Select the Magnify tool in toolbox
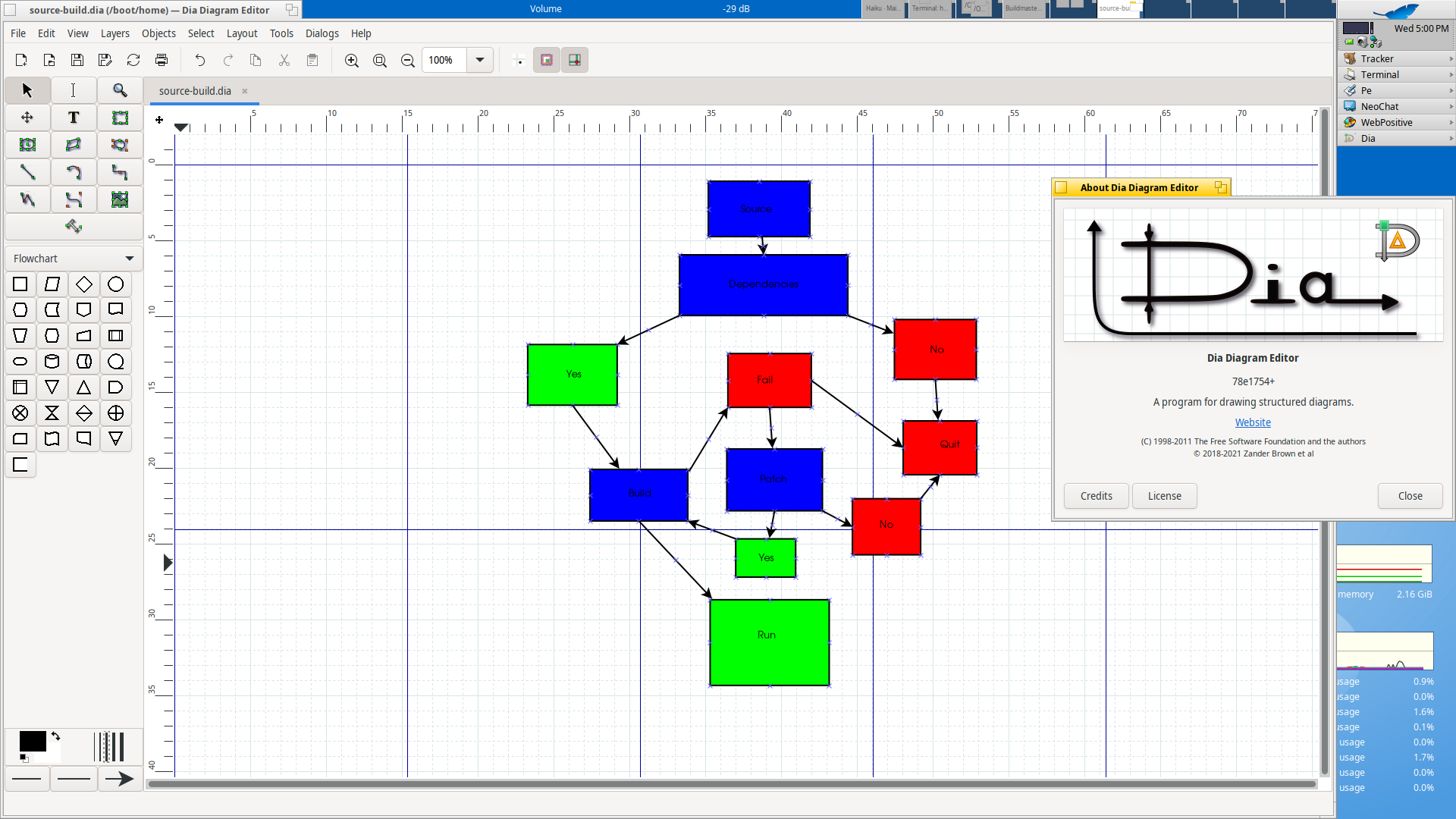Image resolution: width=1456 pixels, height=819 pixels. [120, 90]
